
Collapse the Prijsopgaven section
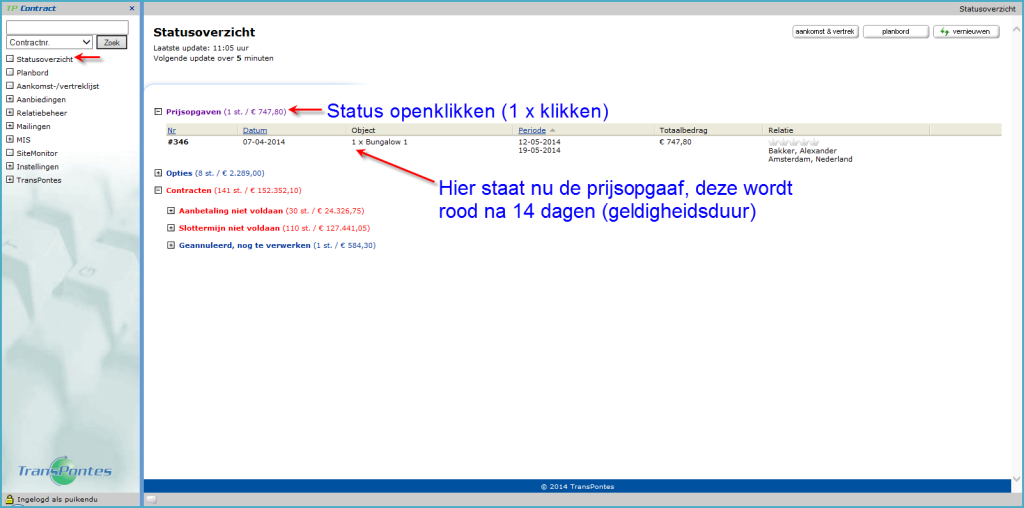158,111
